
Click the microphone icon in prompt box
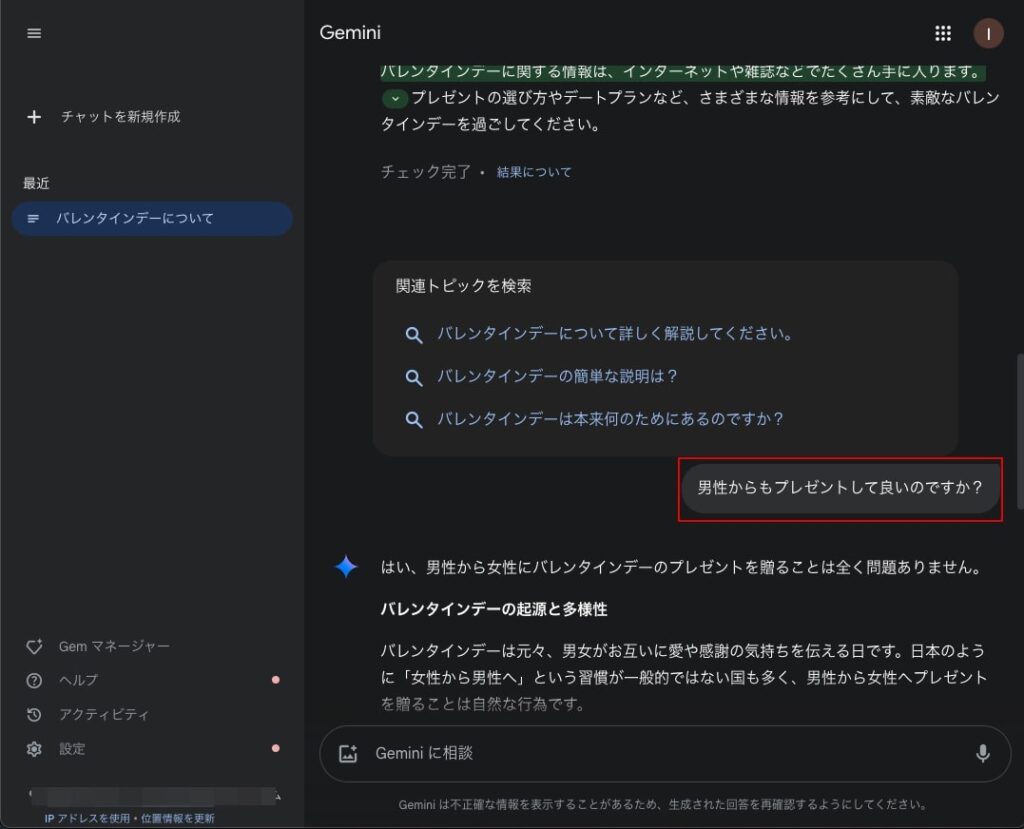coord(982,753)
